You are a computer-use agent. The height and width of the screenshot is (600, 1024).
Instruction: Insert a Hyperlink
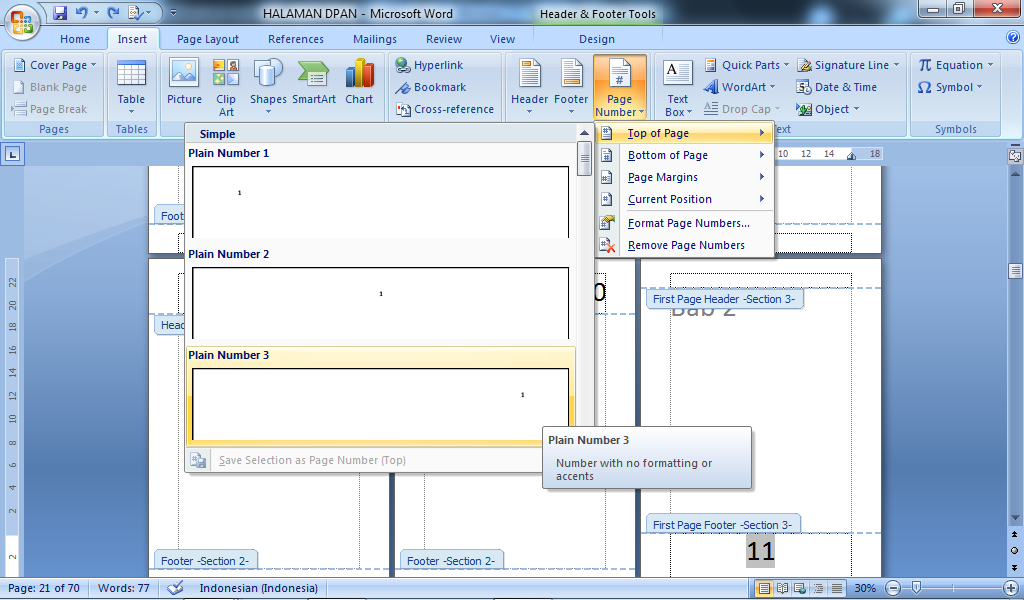430,65
